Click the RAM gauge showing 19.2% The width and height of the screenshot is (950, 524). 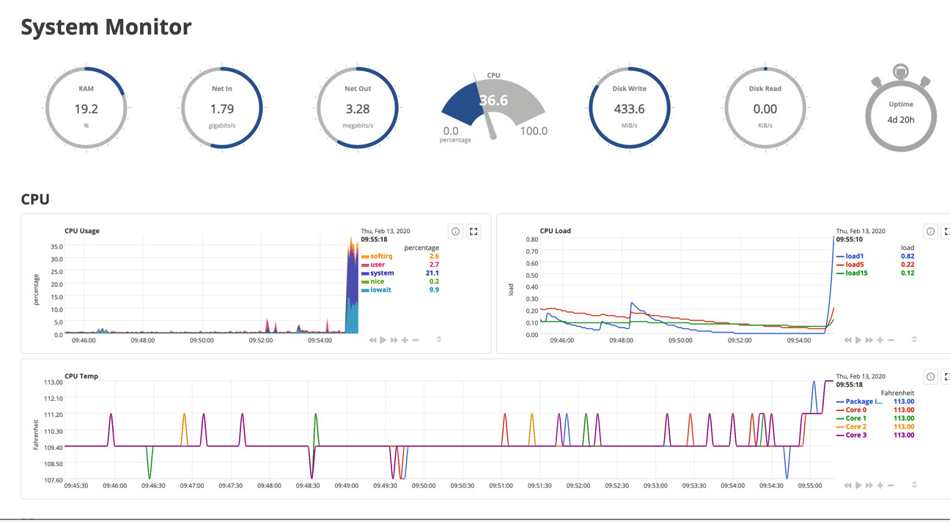point(86,107)
